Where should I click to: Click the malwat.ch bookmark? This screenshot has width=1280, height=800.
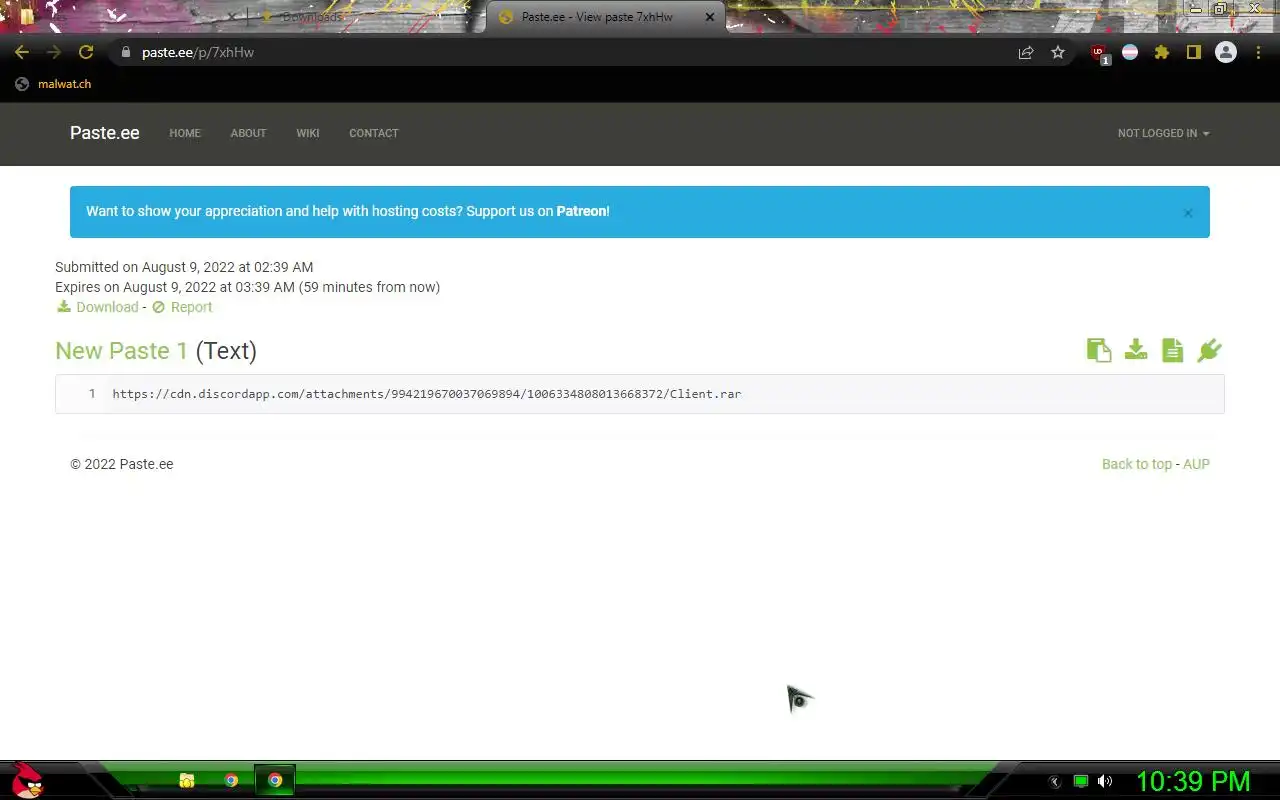(53, 84)
